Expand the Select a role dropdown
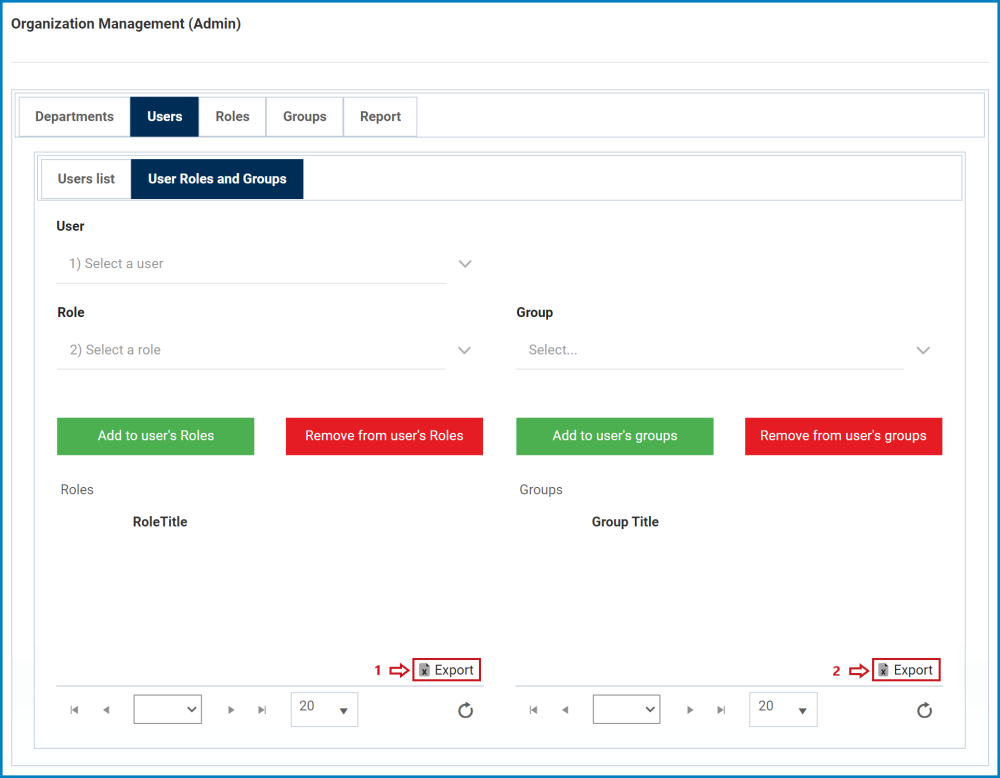The height and width of the screenshot is (778, 1000). [x=265, y=349]
